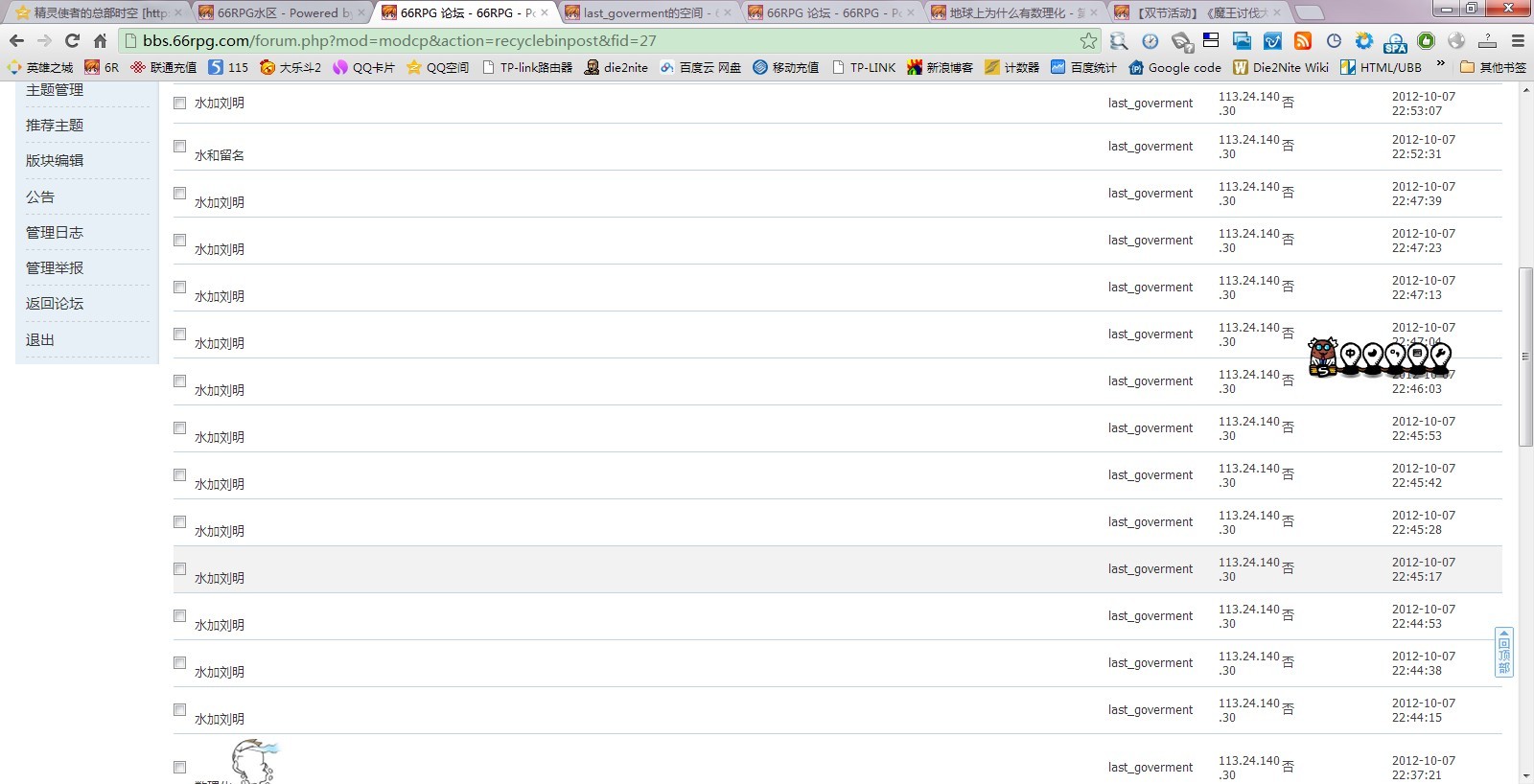Select the checkbox for 水和留名 row
Screen dimensions: 1534x784
click(179, 146)
